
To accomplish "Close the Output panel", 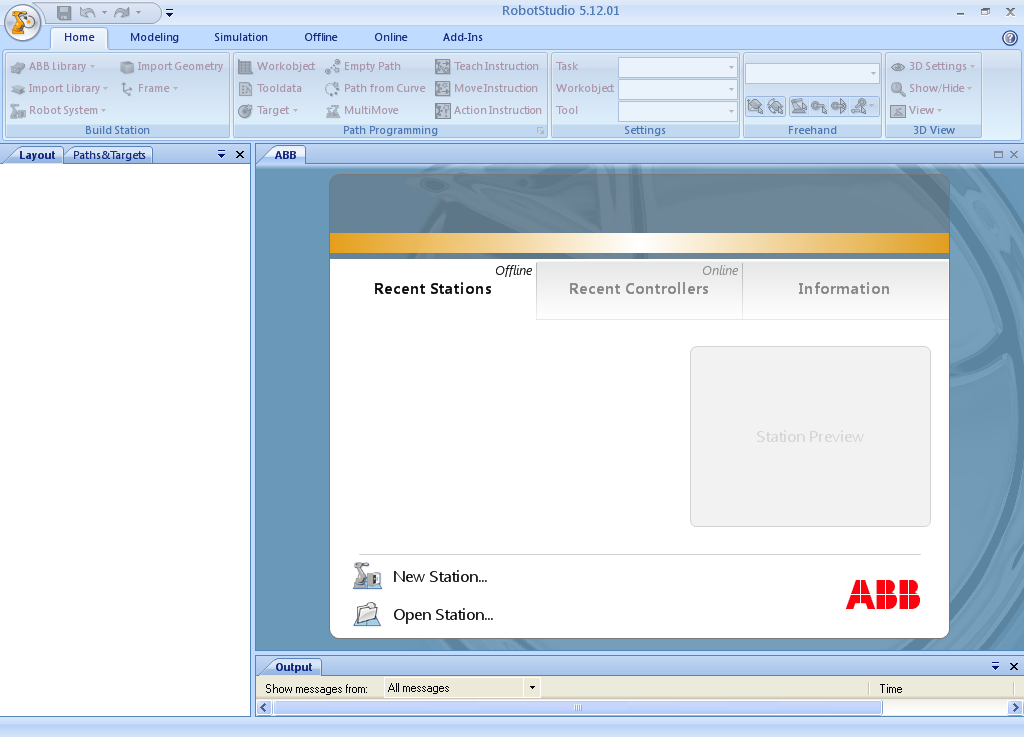I will [1014, 666].
